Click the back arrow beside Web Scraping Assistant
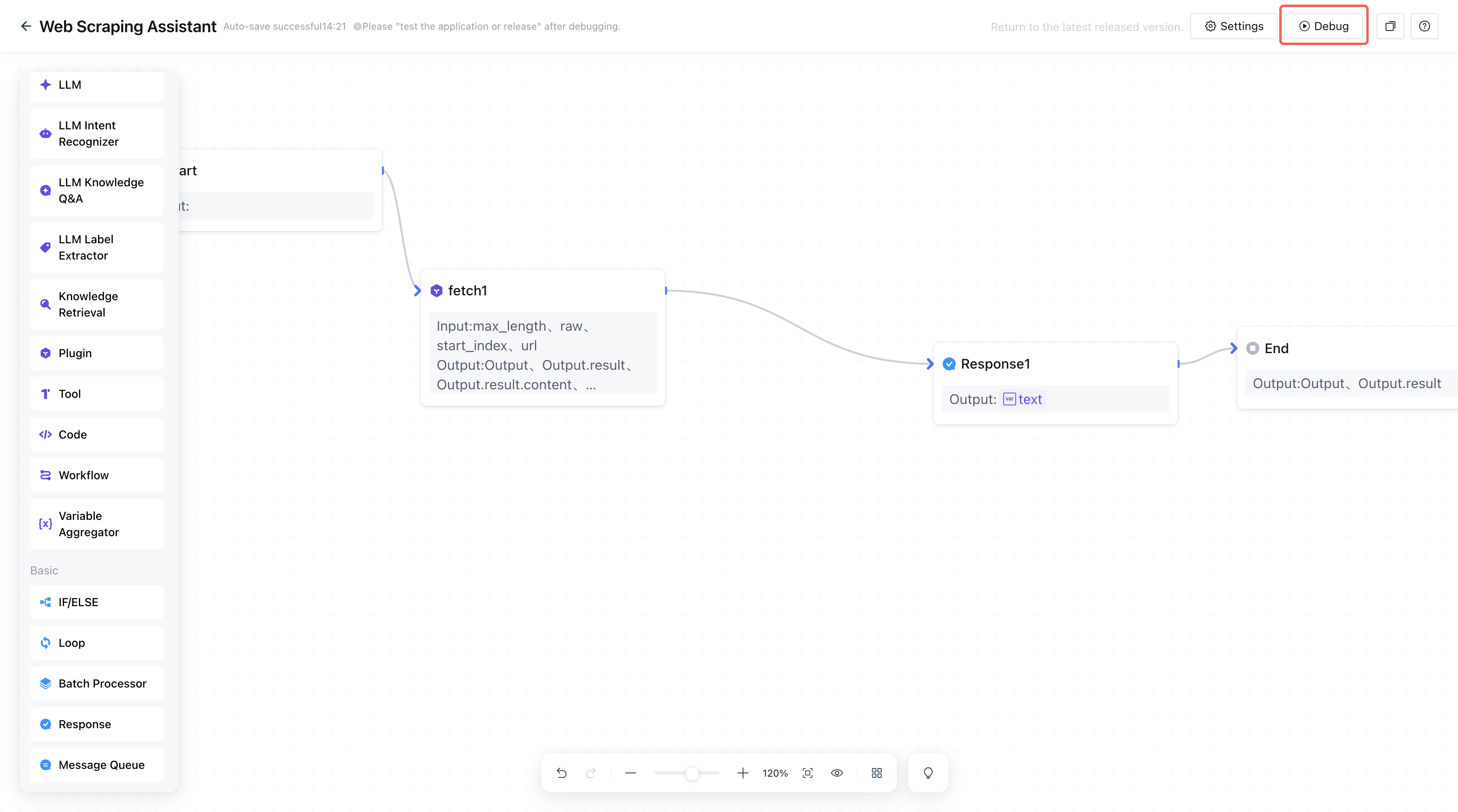This screenshot has width=1458, height=812. [x=26, y=26]
